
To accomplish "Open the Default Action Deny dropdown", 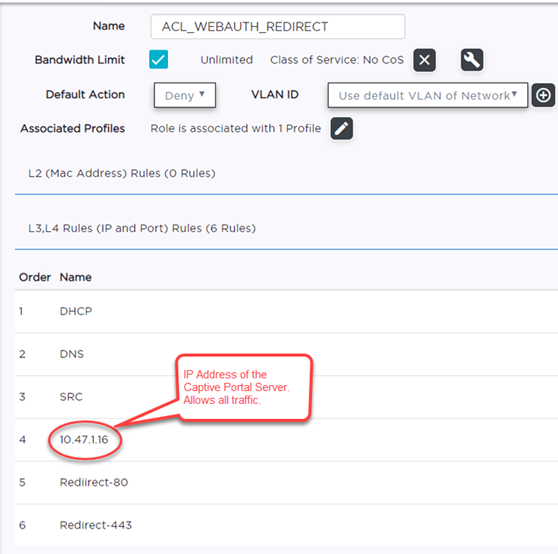I will 185,95.
